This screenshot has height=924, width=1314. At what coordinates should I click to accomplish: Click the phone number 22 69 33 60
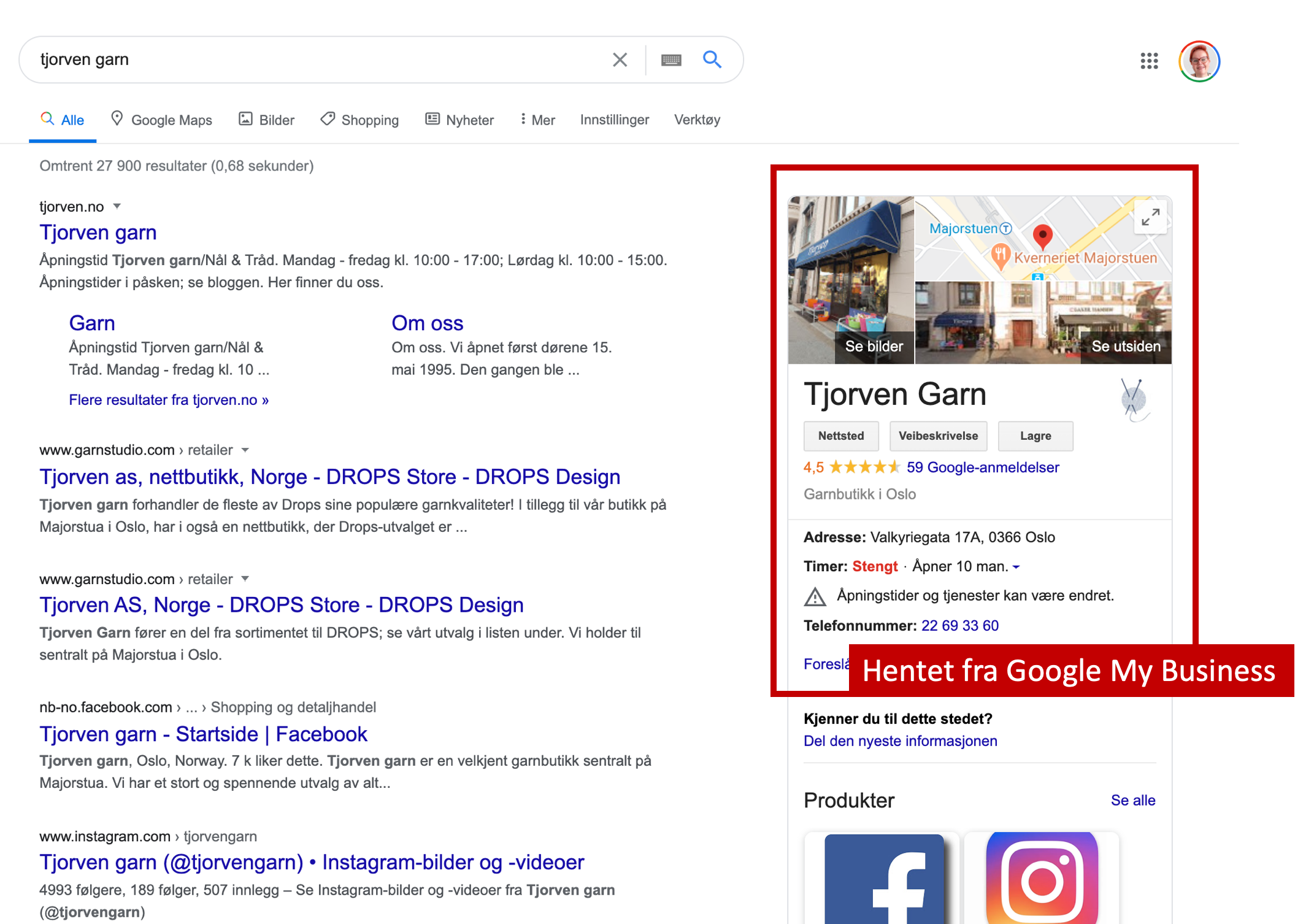click(x=959, y=625)
